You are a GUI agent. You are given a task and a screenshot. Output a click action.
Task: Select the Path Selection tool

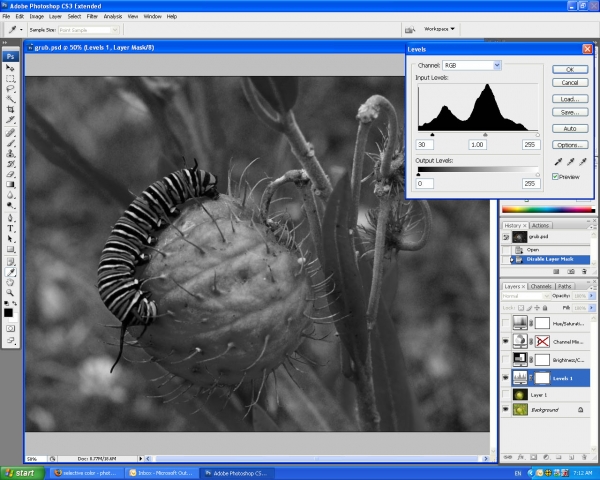click(10, 239)
